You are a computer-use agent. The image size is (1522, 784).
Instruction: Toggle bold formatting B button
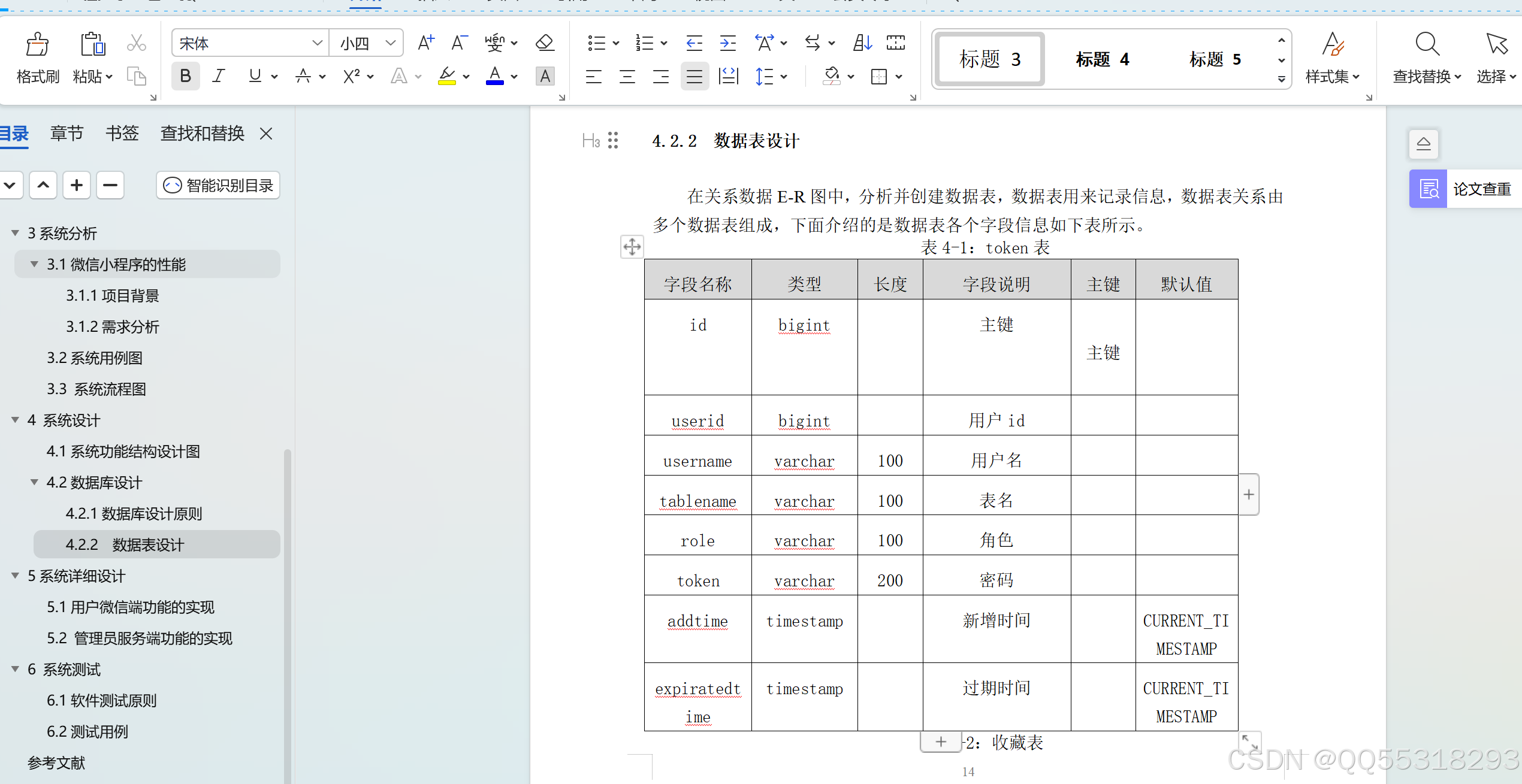click(x=185, y=76)
